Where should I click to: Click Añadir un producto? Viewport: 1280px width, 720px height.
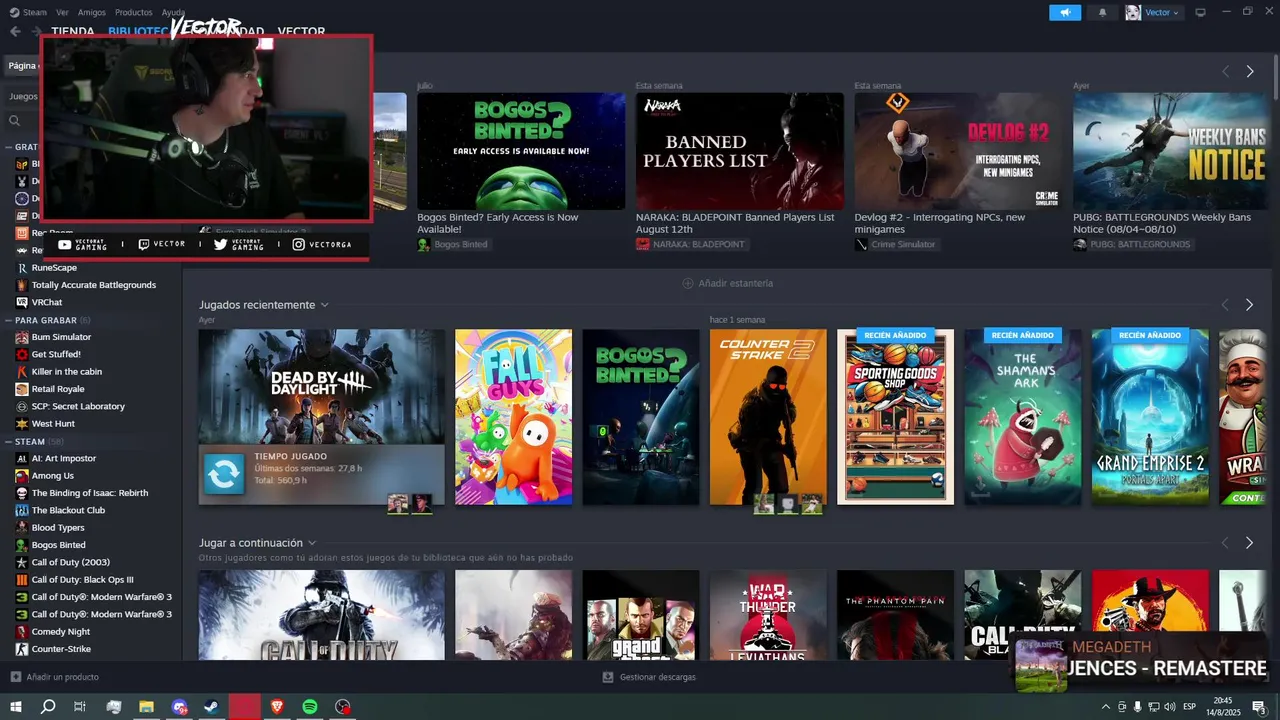pos(62,677)
